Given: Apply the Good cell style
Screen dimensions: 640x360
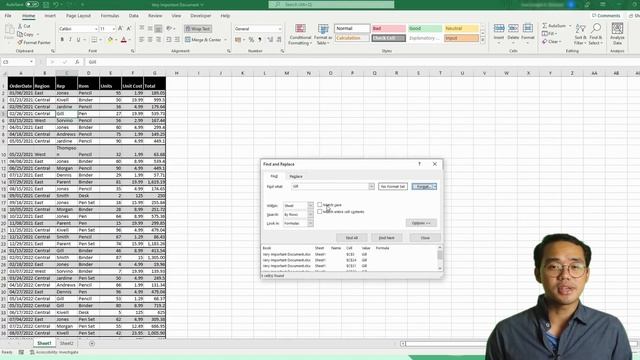Looking at the screenshot, I should click(x=425, y=29).
